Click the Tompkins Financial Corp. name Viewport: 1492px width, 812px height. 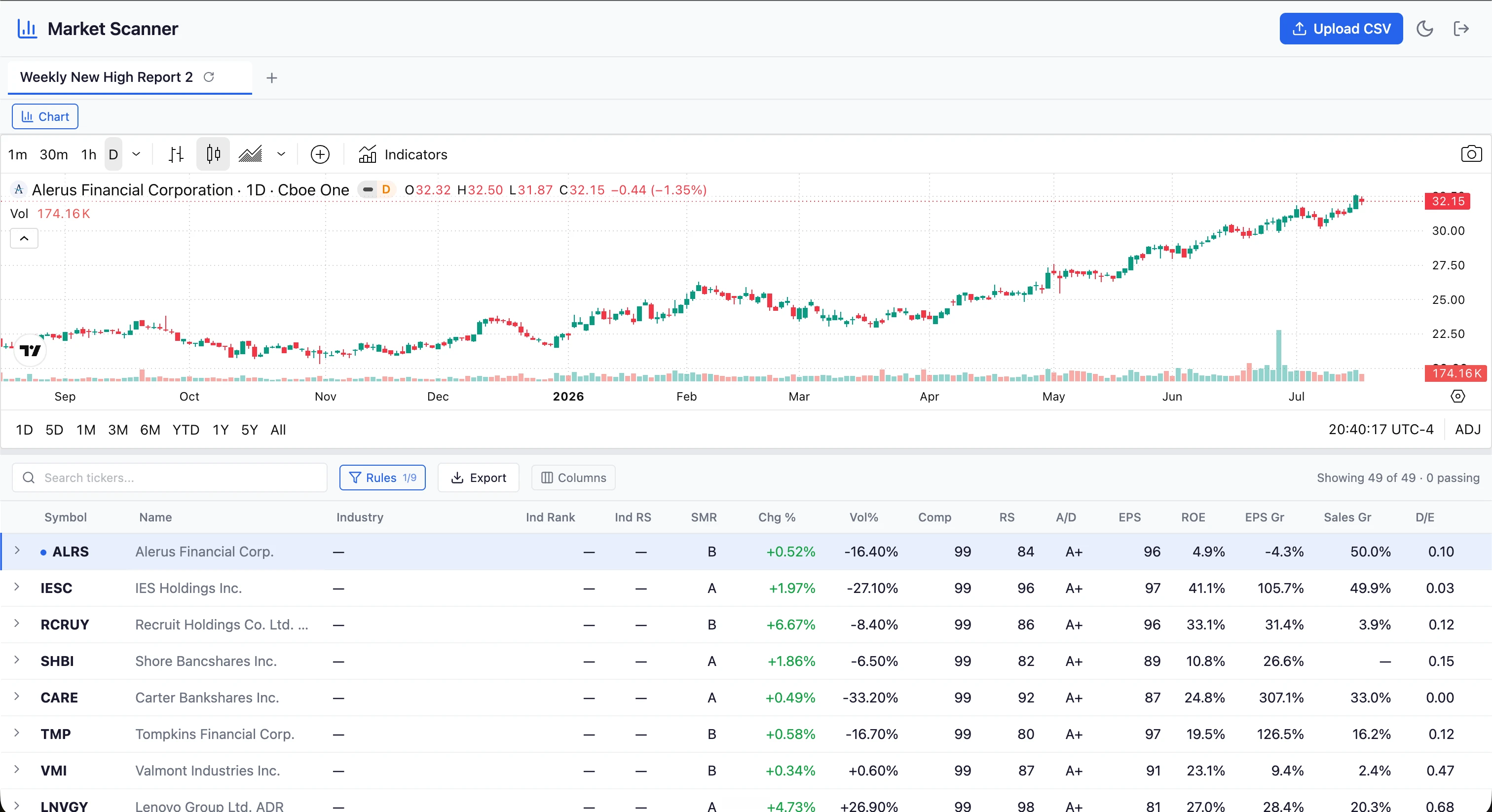(215, 734)
